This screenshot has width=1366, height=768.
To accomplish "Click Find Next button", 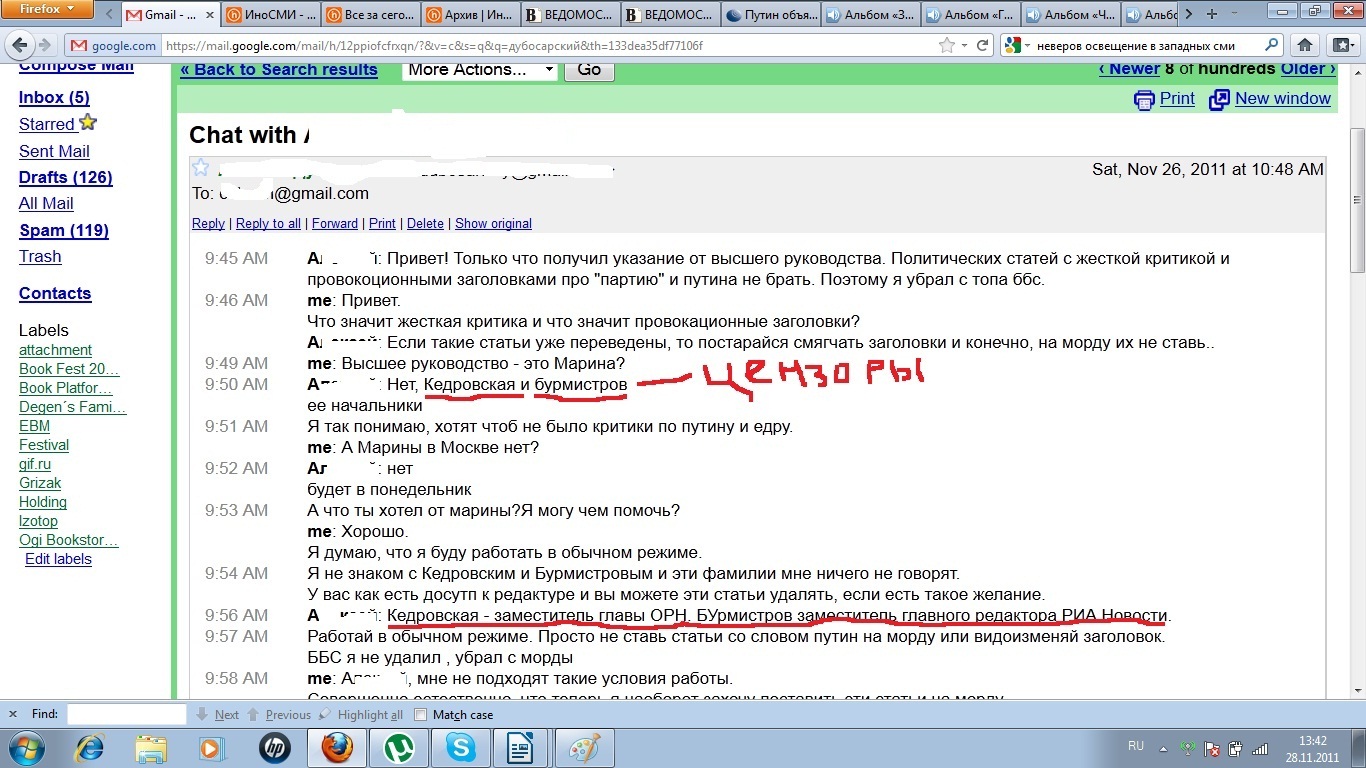I will coord(218,715).
